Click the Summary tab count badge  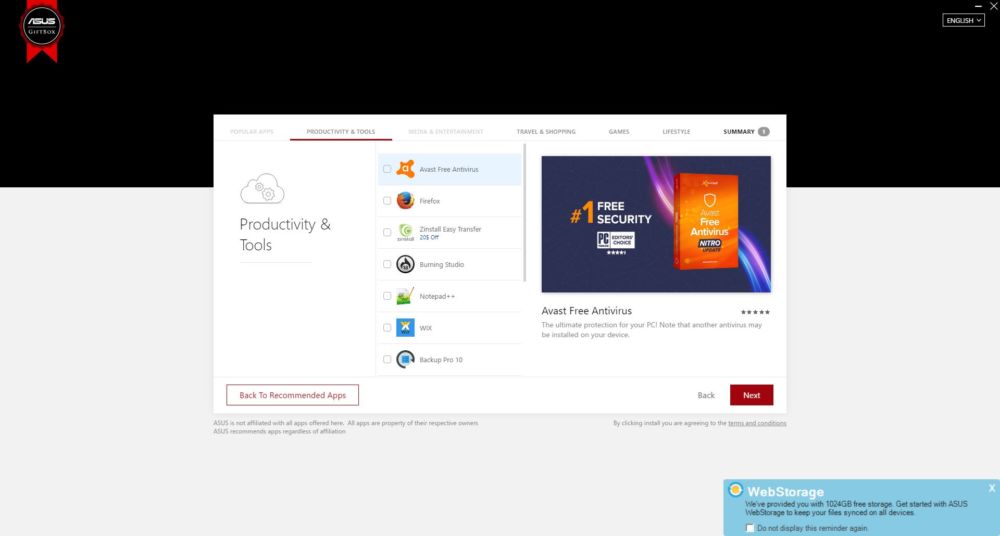(763, 131)
